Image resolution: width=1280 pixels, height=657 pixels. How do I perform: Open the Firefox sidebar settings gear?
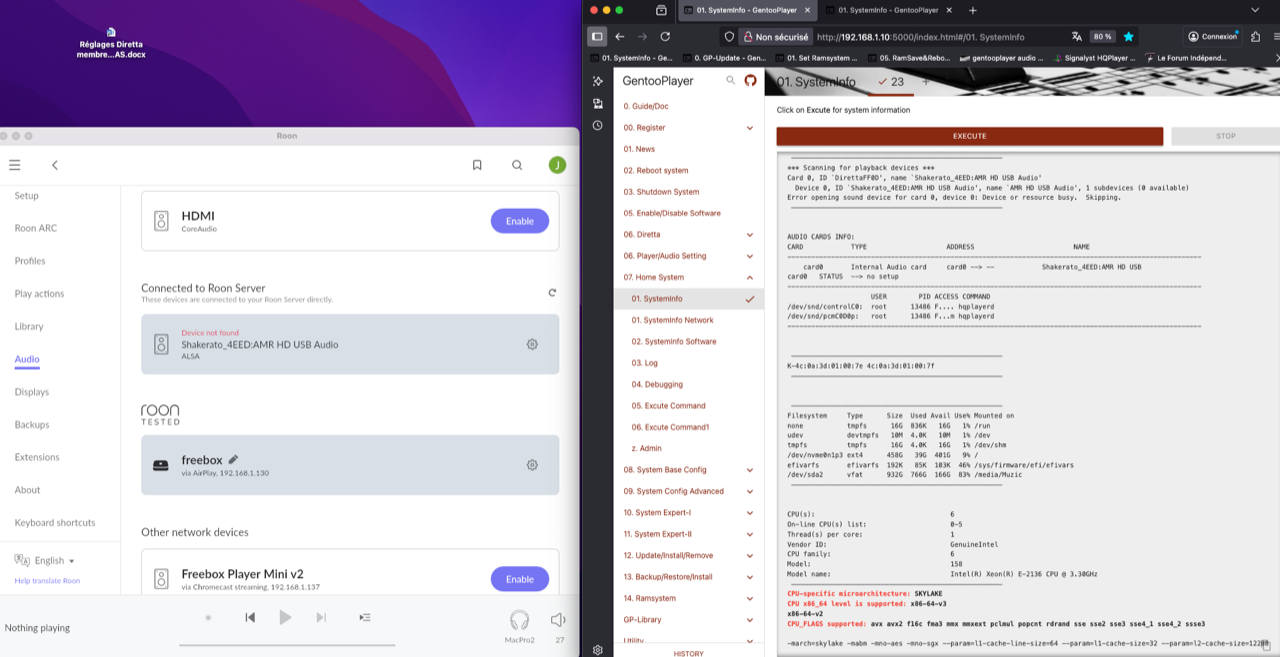click(x=598, y=649)
